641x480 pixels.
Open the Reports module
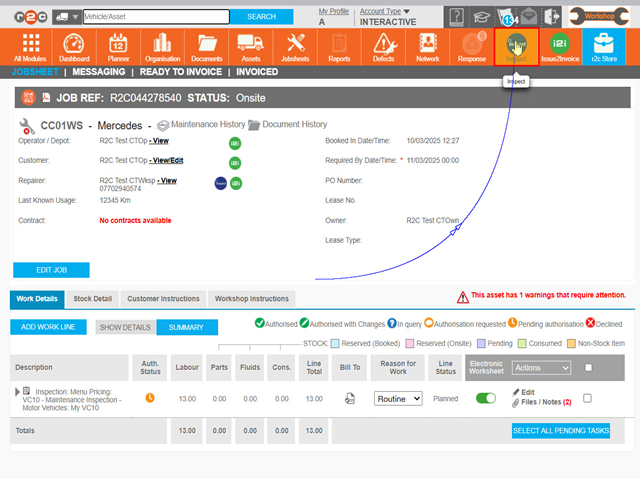click(x=339, y=47)
